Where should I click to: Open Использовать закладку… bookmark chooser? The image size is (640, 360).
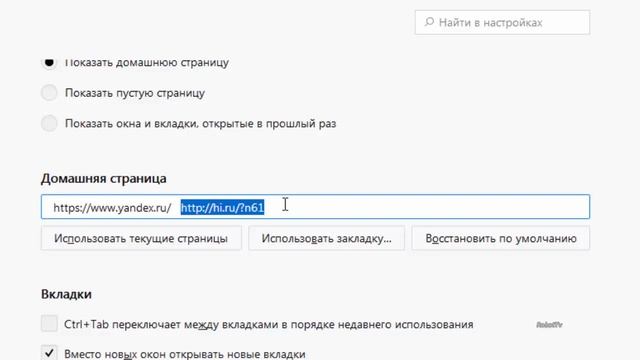pyautogui.click(x=327, y=238)
